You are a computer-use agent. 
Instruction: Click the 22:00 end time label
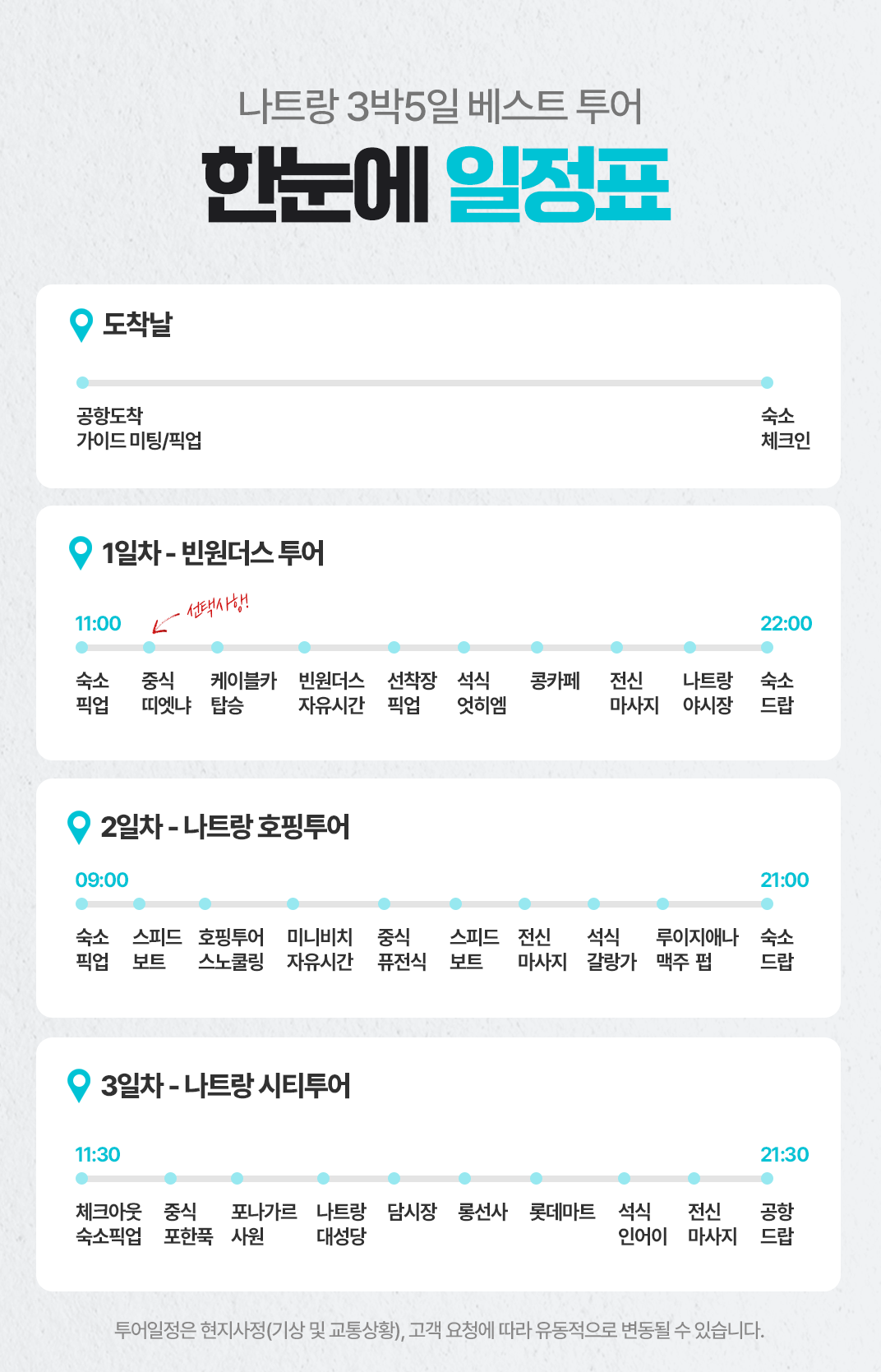pos(786,624)
